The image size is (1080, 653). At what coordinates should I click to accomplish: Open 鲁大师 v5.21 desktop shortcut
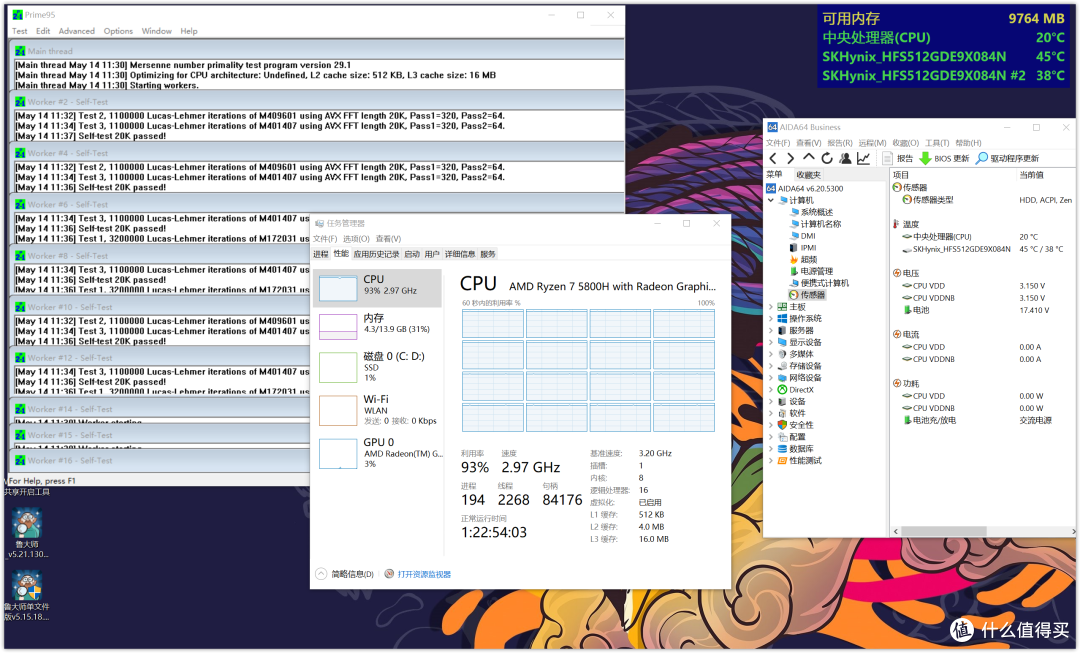28,533
